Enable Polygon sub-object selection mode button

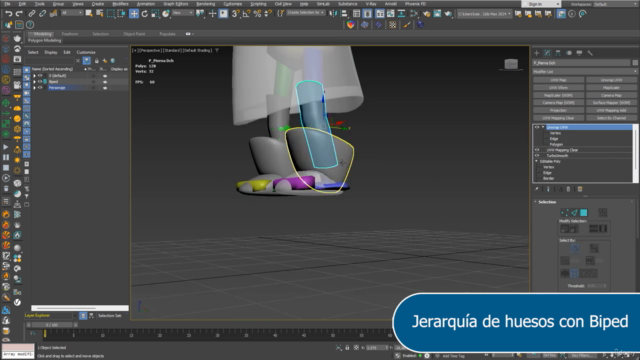584,213
